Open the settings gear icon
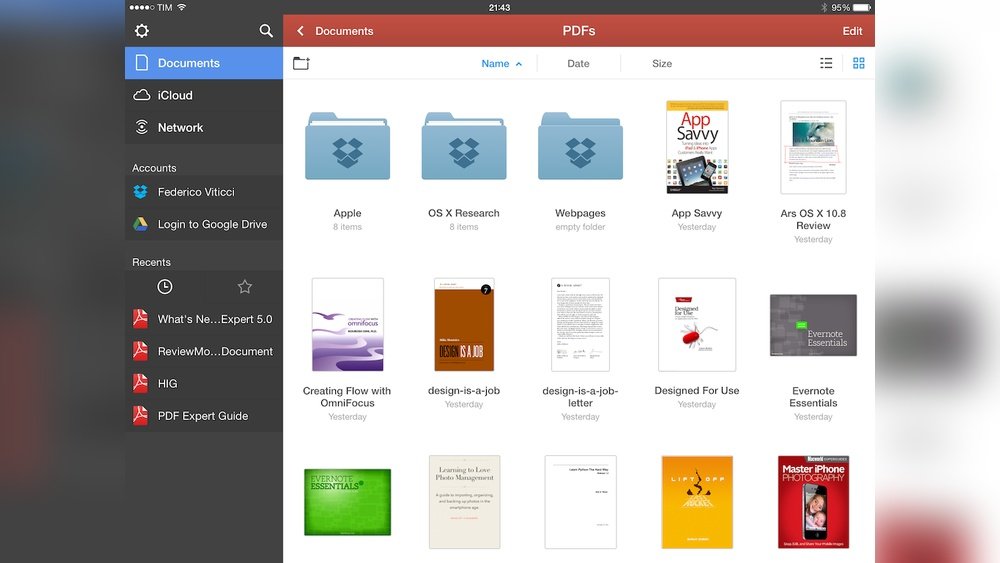Viewport: 1000px width, 563px height. 142,31
